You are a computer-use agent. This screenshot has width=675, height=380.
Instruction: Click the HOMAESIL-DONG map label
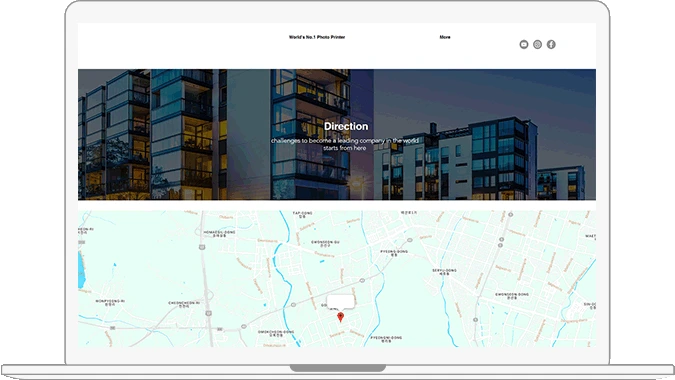pyautogui.click(x=220, y=233)
